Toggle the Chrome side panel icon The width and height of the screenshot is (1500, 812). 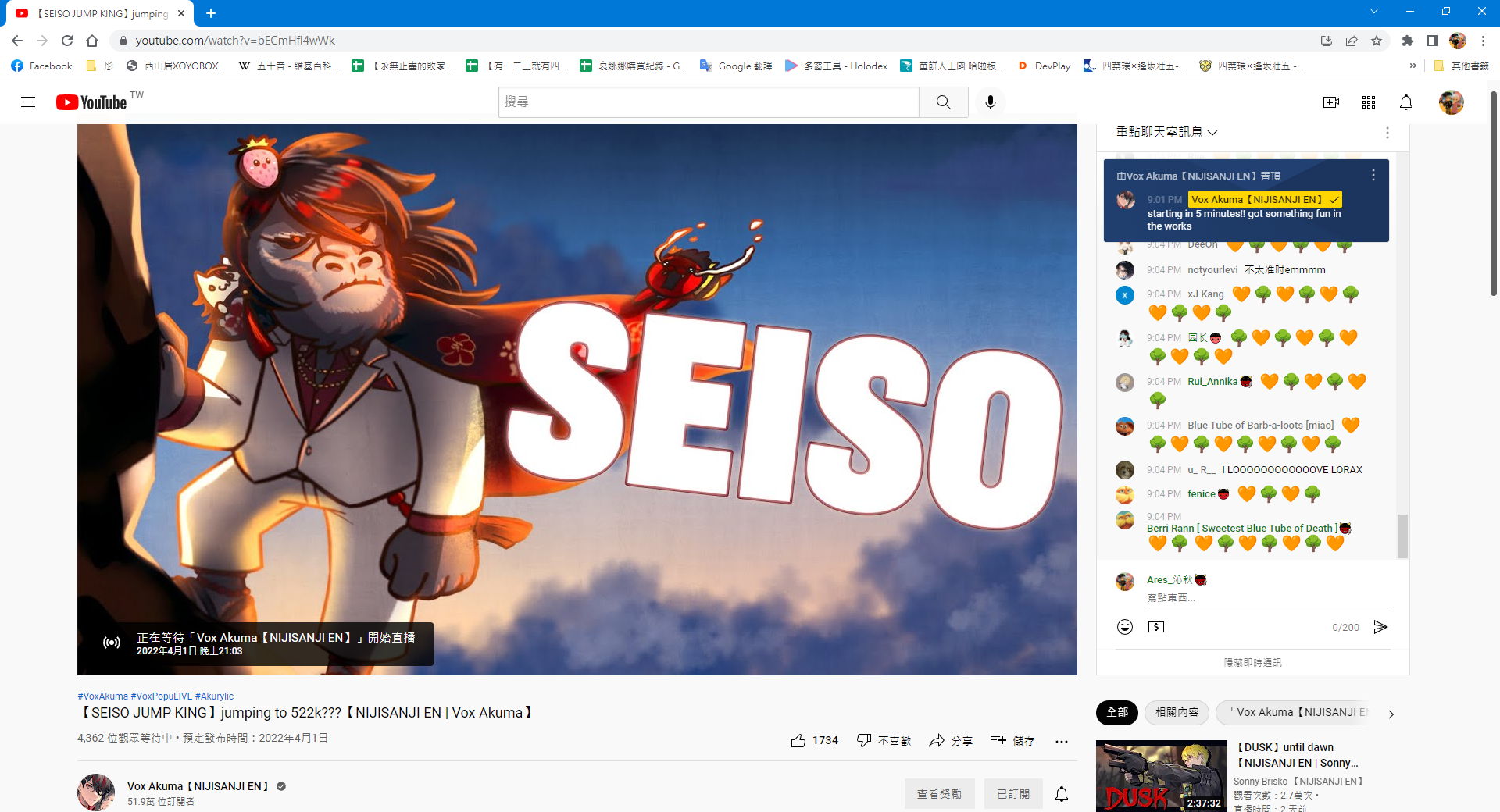1433,41
